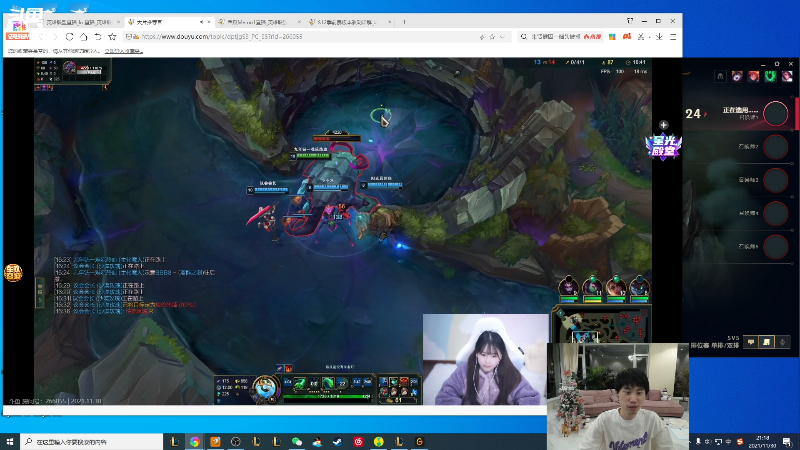Click the lightning speed-mode icon in address bar
Viewport: 800px width, 450px height.
[x=482, y=37]
